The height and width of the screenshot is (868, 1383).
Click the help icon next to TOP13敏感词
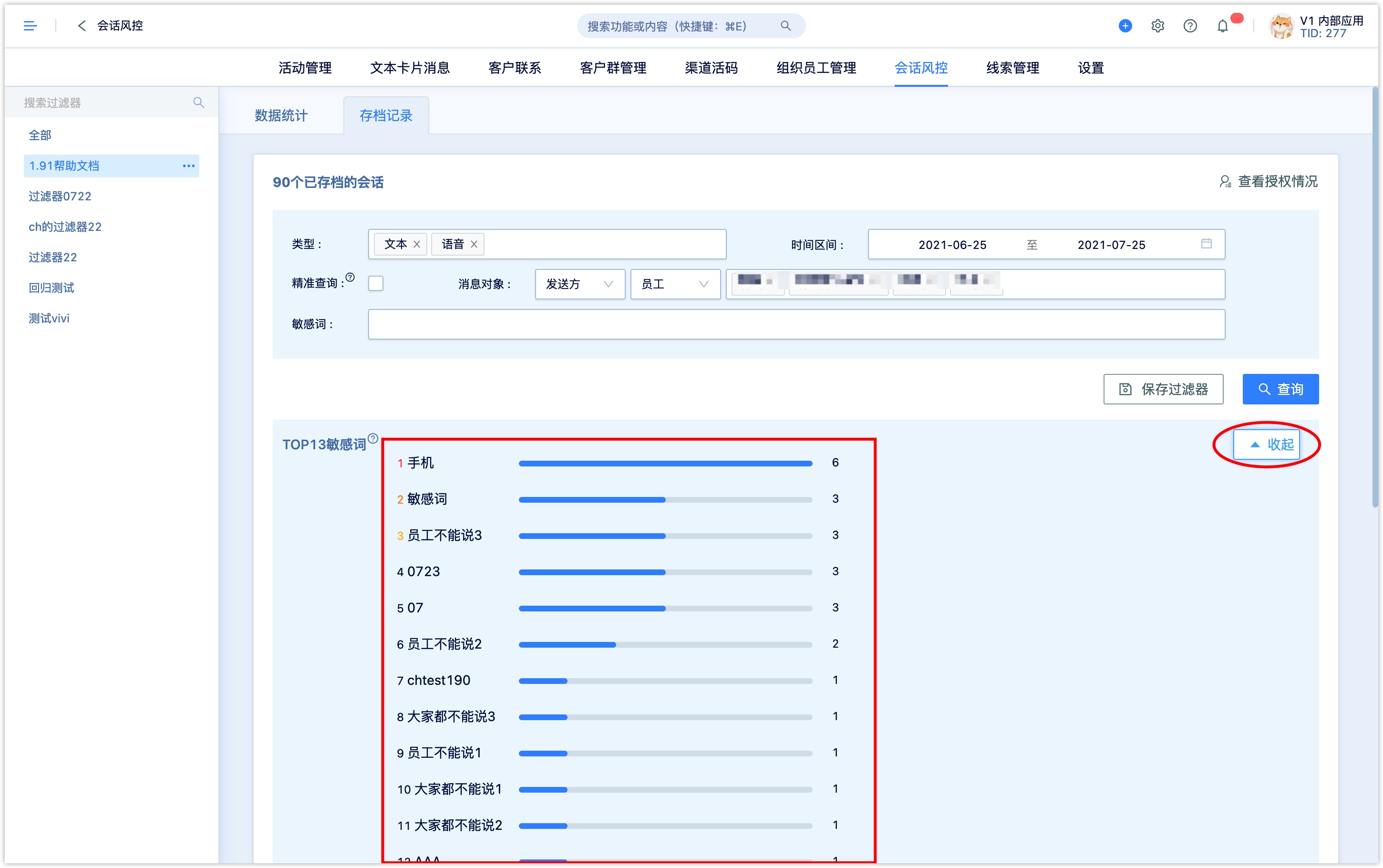[373, 439]
